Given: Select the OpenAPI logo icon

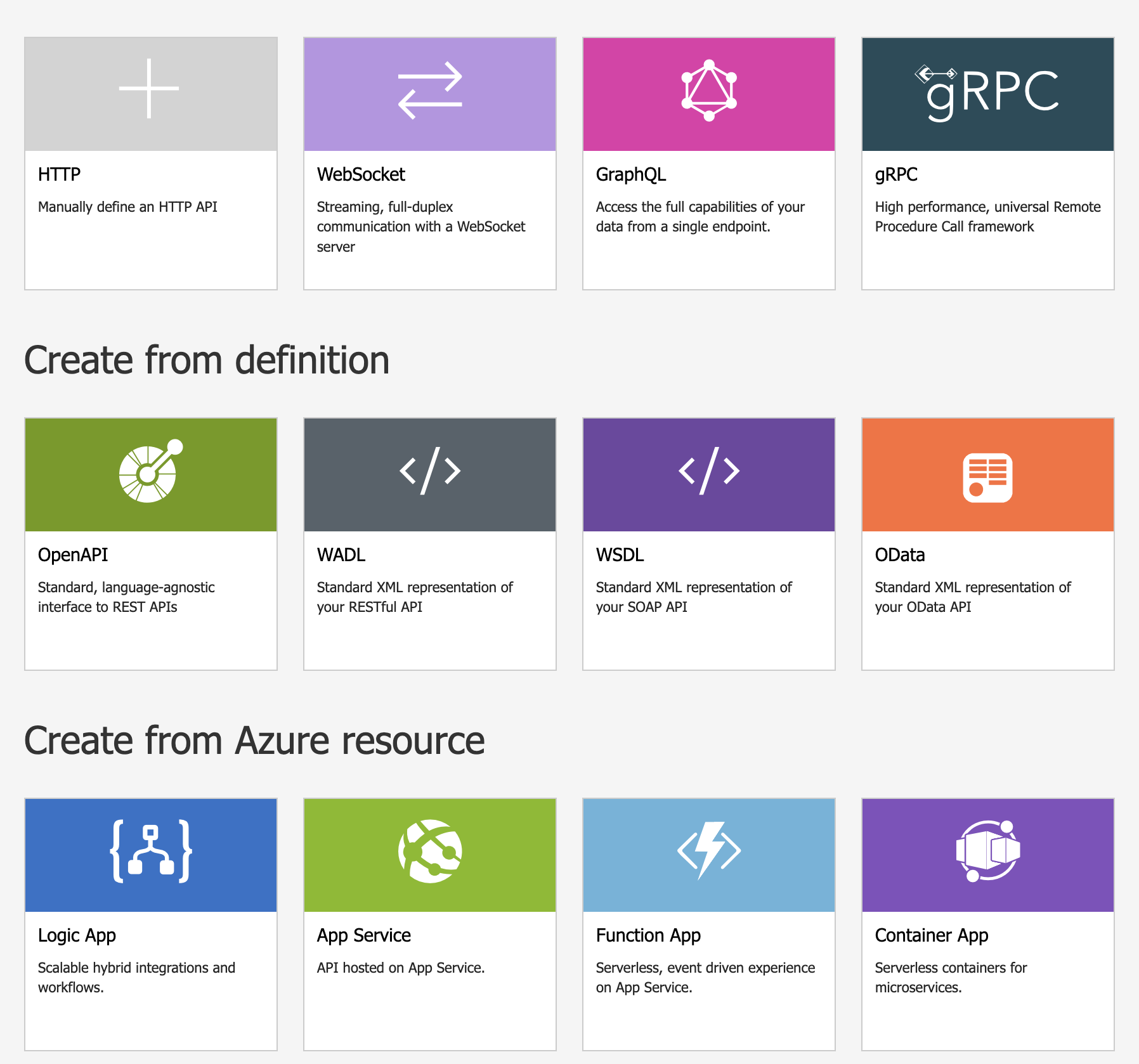Looking at the screenshot, I should point(151,471).
